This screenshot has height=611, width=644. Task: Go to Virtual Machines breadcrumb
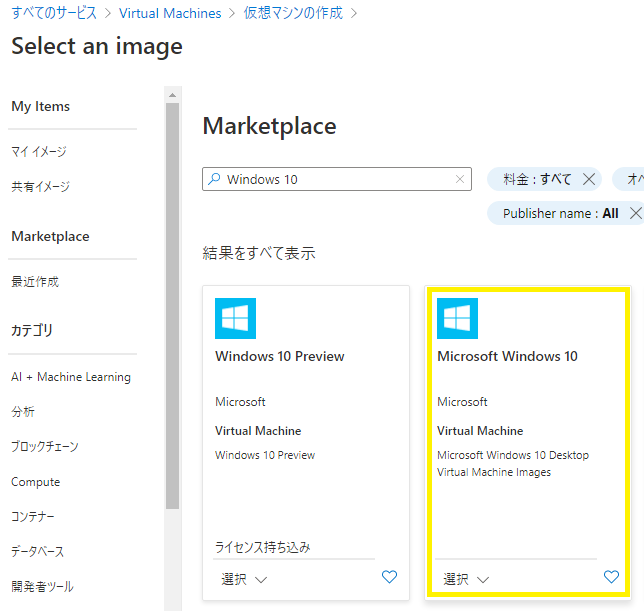pos(170,13)
